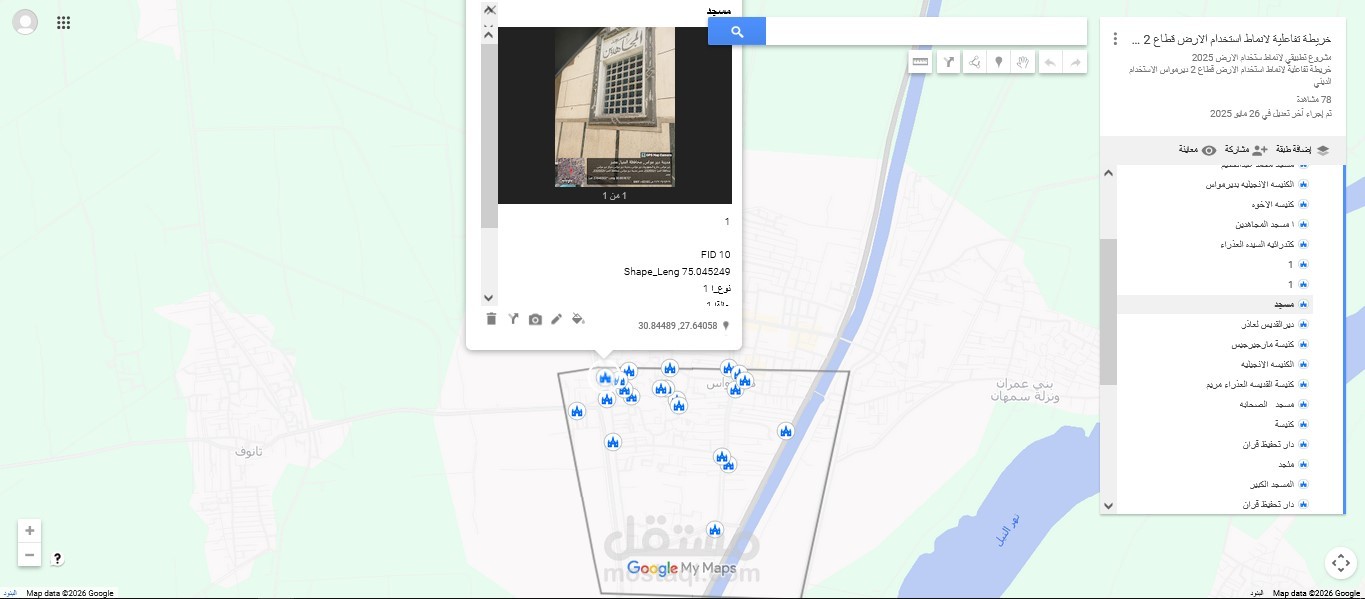1365x599 pixels.
Task: Click the redo arrow in map toolbar
Action: pos(1075,62)
